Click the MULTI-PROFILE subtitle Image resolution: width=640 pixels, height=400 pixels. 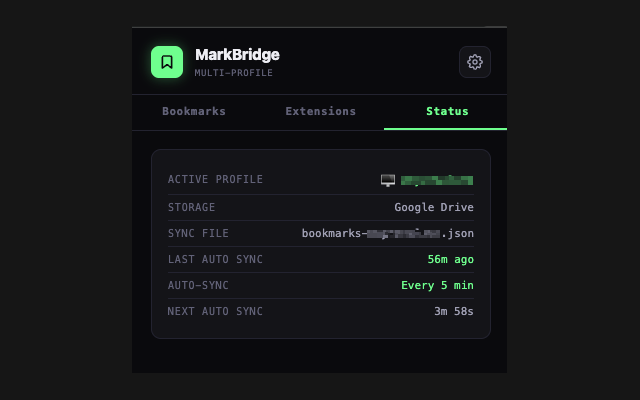point(233,73)
